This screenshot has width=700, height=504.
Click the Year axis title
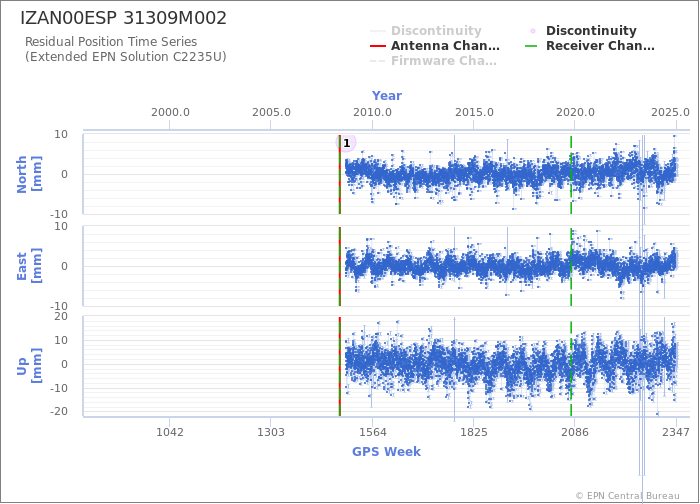pyautogui.click(x=387, y=96)
